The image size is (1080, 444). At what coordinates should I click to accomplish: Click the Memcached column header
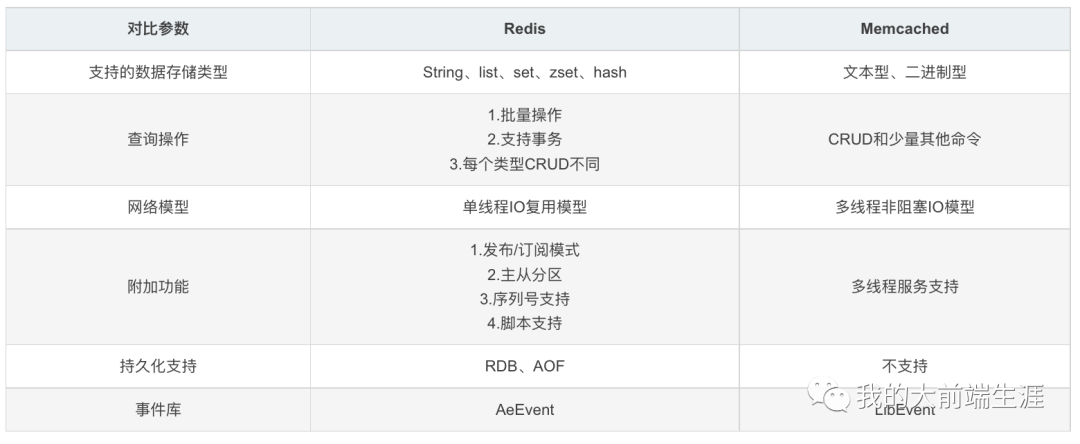tap(905, 29)
